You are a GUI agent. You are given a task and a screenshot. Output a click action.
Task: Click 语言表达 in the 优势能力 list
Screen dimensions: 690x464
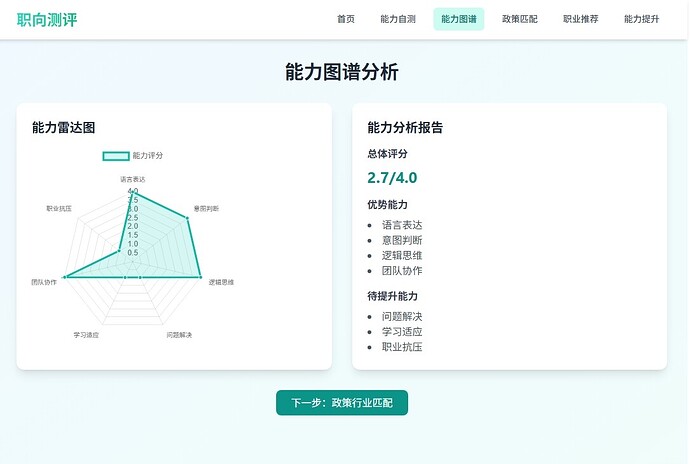(x=402, y=225)
